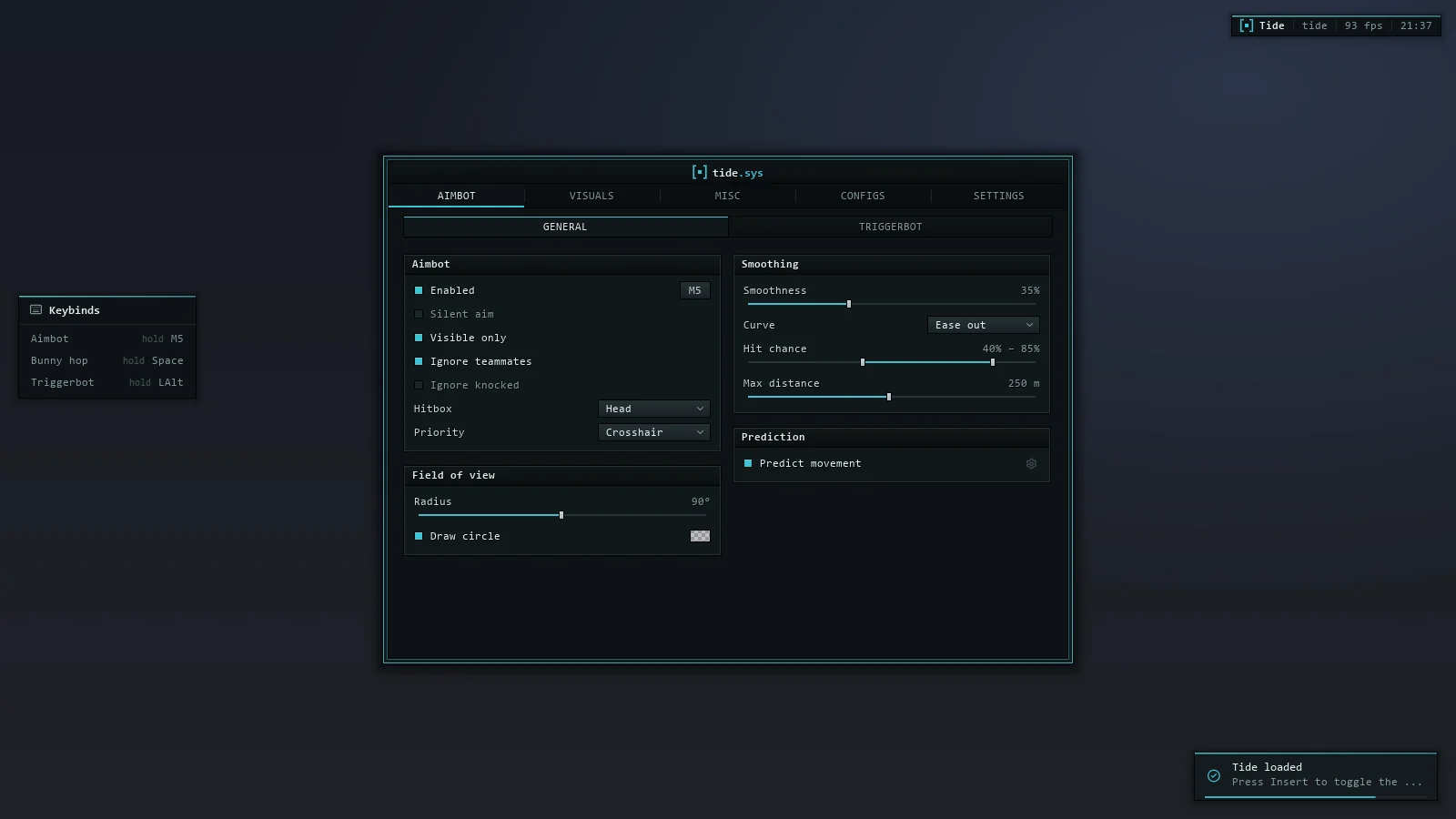Screen dimensions: 1456x819
Task: Toggle Predict movement checkbox
Action: point(748,463)
